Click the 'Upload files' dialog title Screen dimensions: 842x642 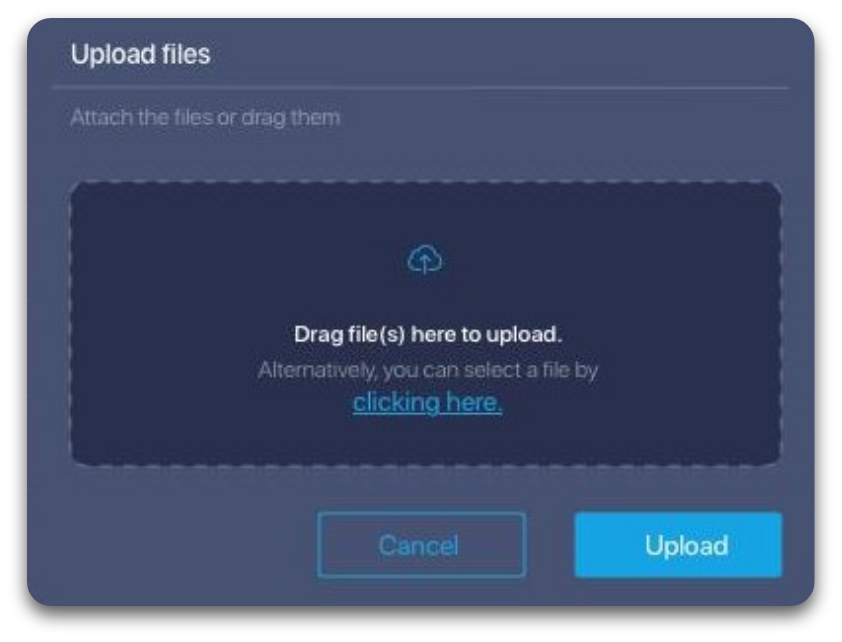click(x=141, y=54)
